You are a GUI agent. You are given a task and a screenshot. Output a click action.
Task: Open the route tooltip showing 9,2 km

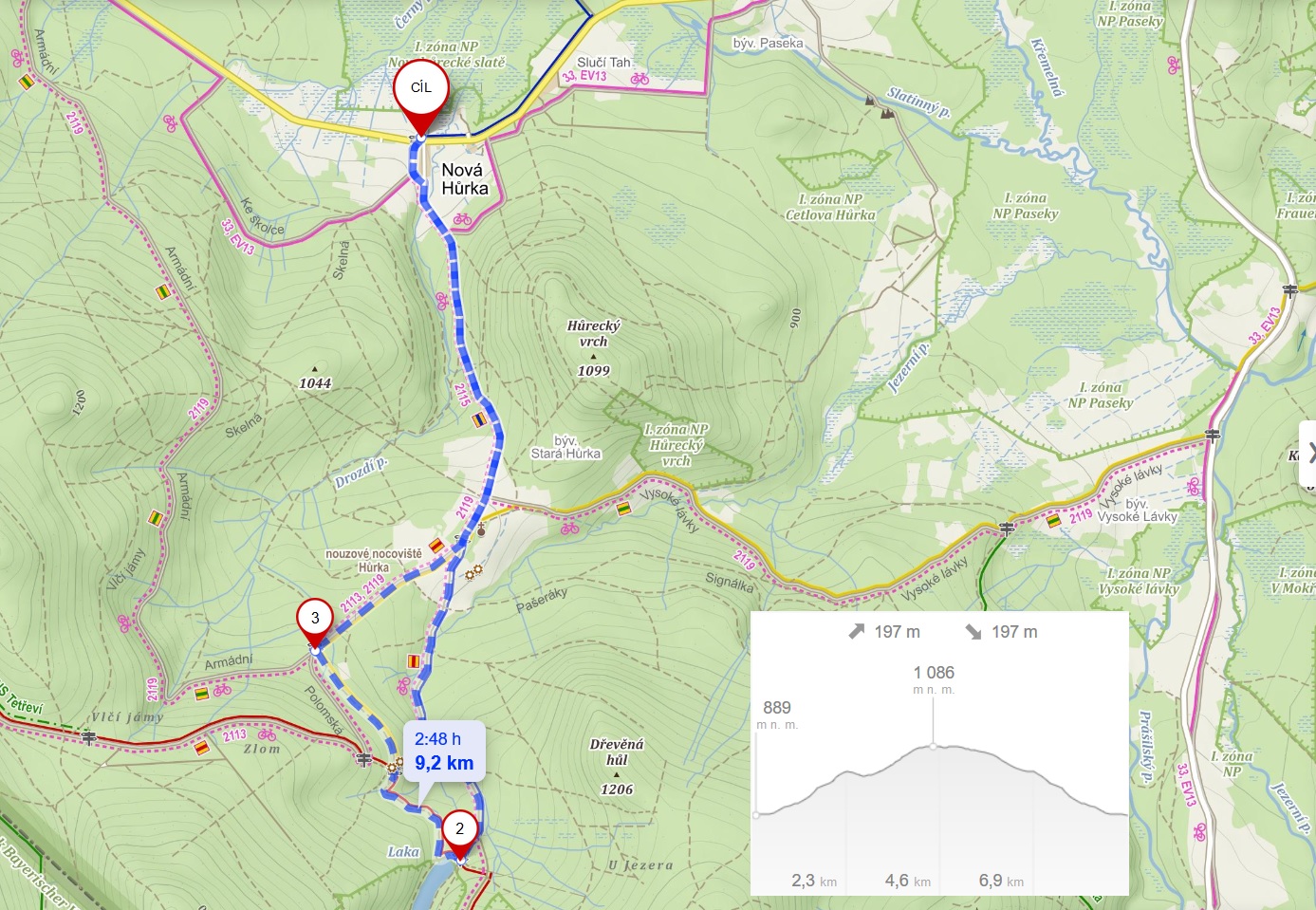(x=444, y=752)
